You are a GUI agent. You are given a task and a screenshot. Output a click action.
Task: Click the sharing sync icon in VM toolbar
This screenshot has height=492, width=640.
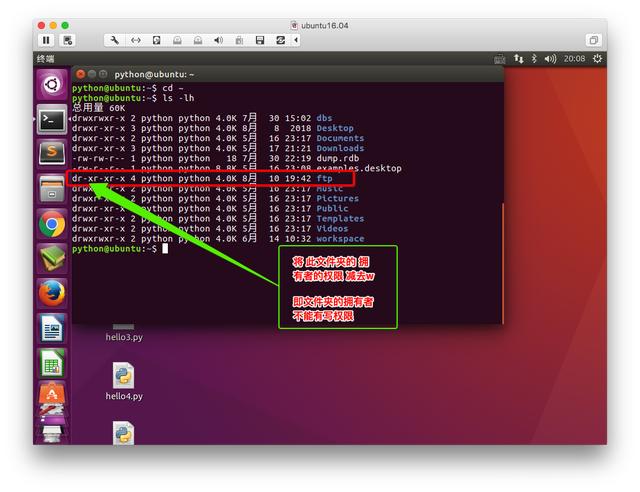click(280, 40)
